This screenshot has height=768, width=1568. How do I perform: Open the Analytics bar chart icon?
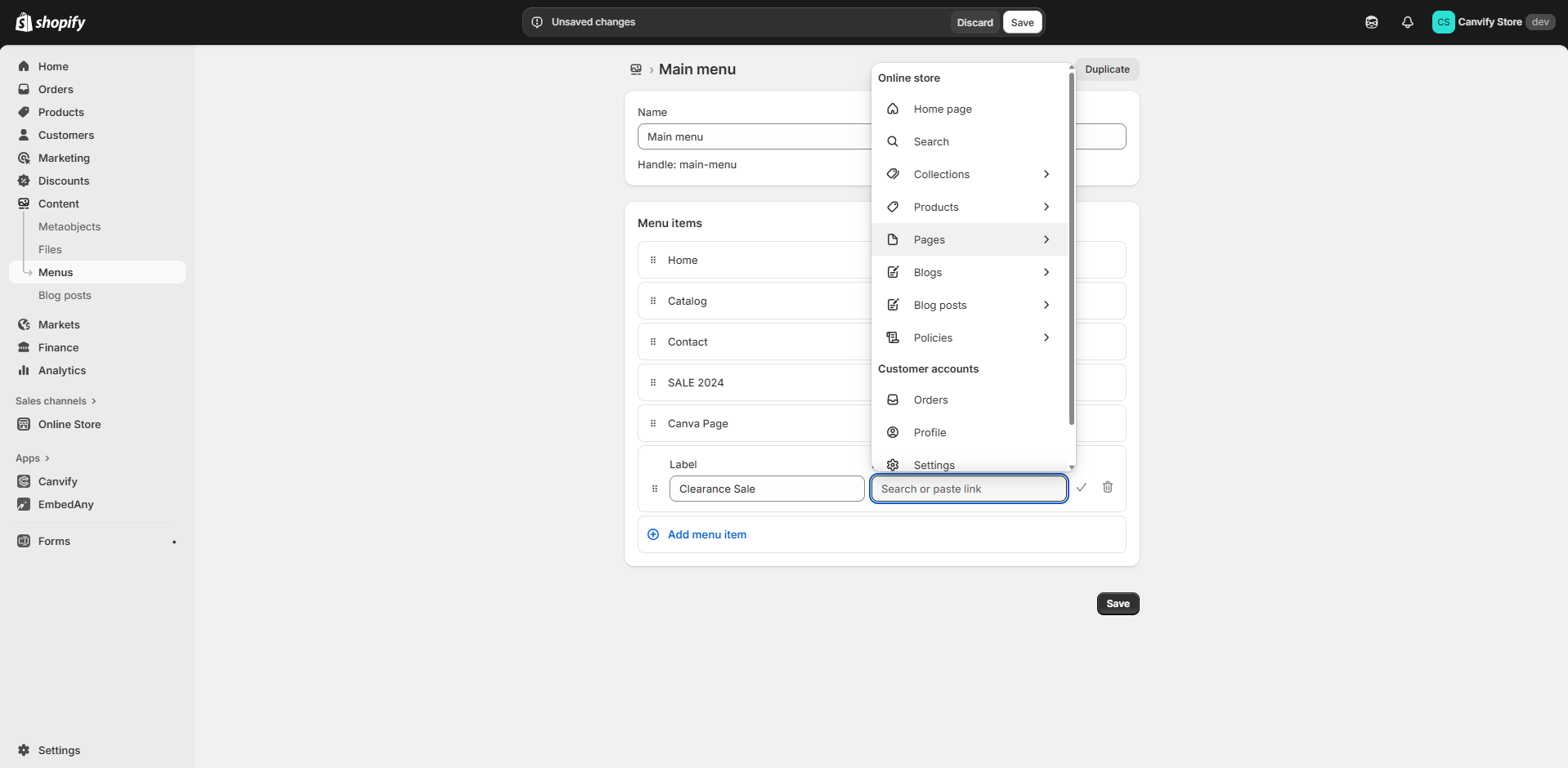click(x=24, y=370)
